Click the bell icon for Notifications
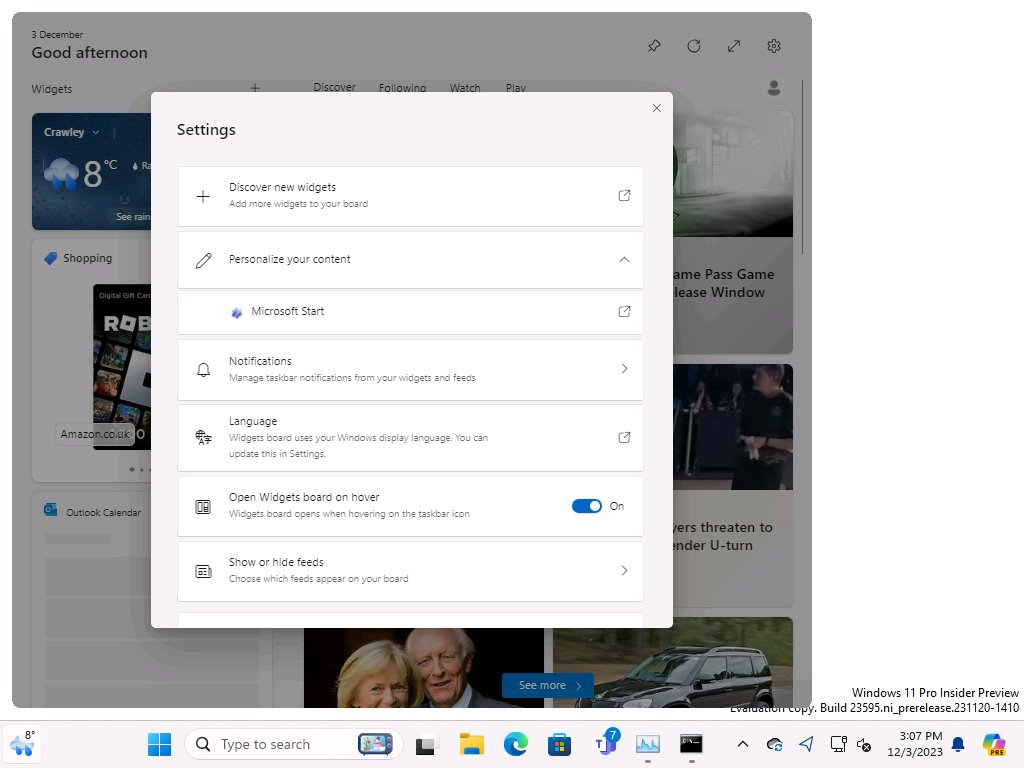 click(x=203, y=370)
